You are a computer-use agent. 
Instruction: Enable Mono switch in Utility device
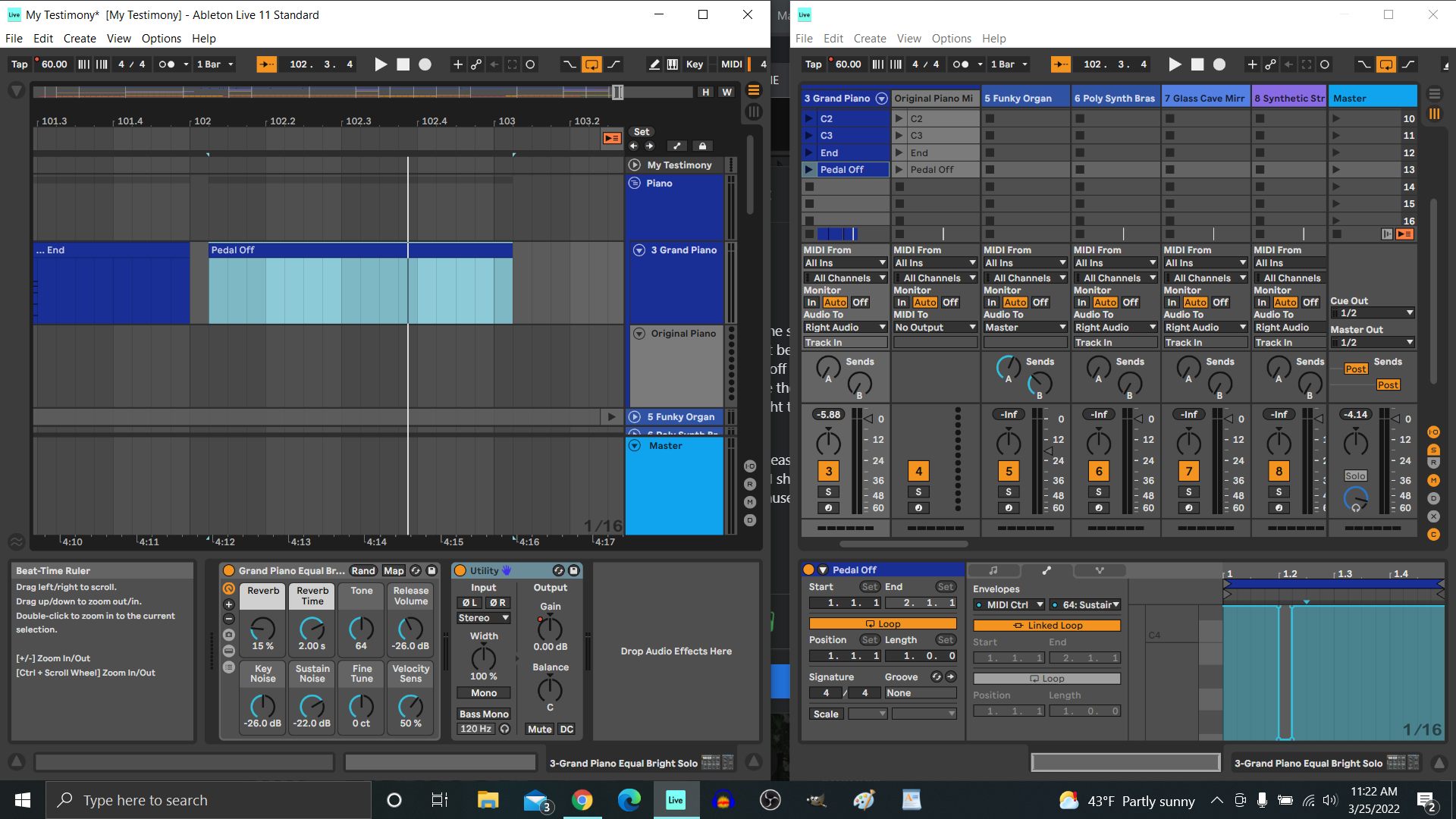484,693
